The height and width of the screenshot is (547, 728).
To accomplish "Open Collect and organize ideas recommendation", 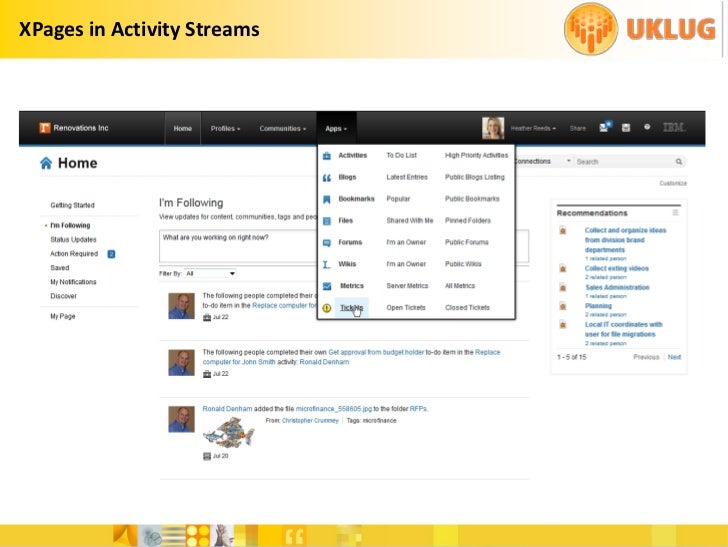I will pos(625,240).
